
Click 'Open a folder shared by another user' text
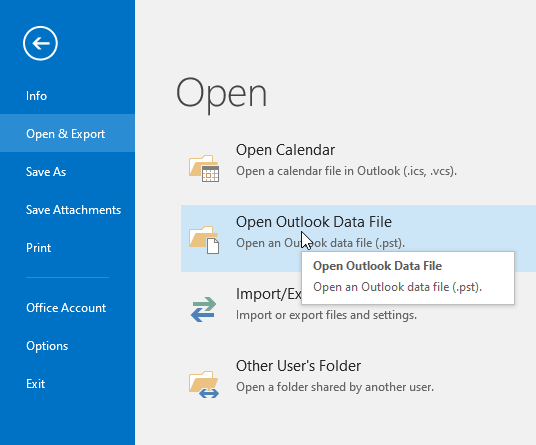coord(335,387)
